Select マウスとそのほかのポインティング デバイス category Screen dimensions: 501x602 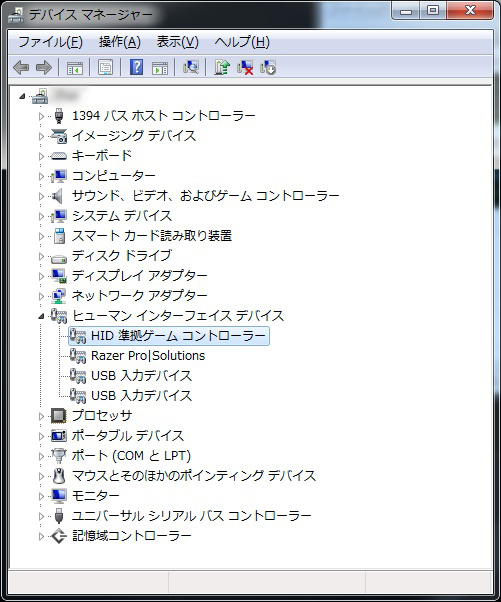[194, 476]
